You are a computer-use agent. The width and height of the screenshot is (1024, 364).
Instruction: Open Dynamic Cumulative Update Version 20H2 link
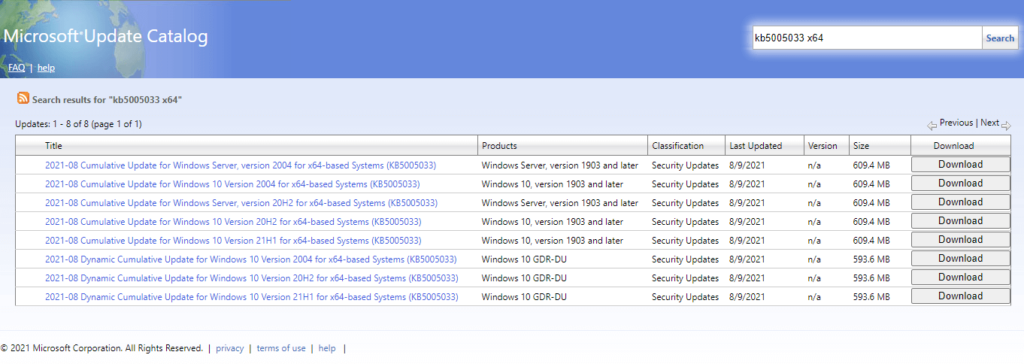[x=251, y=278]
